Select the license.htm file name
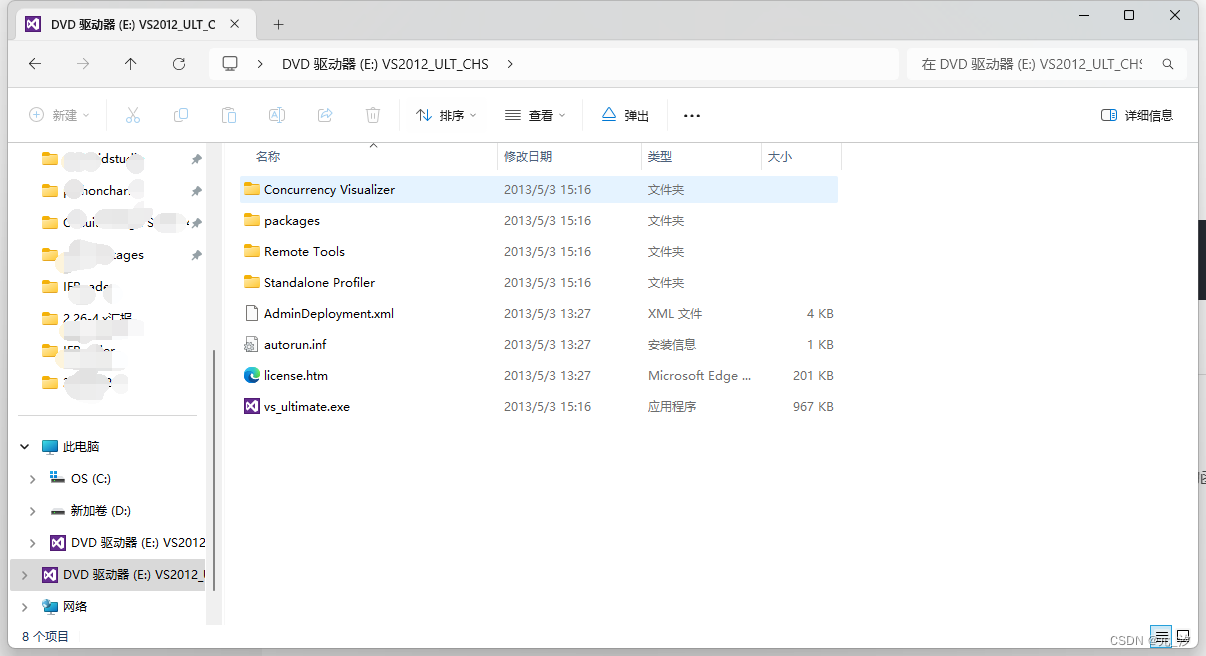The height and width of the screenshot is (656, 1206). 296,375
